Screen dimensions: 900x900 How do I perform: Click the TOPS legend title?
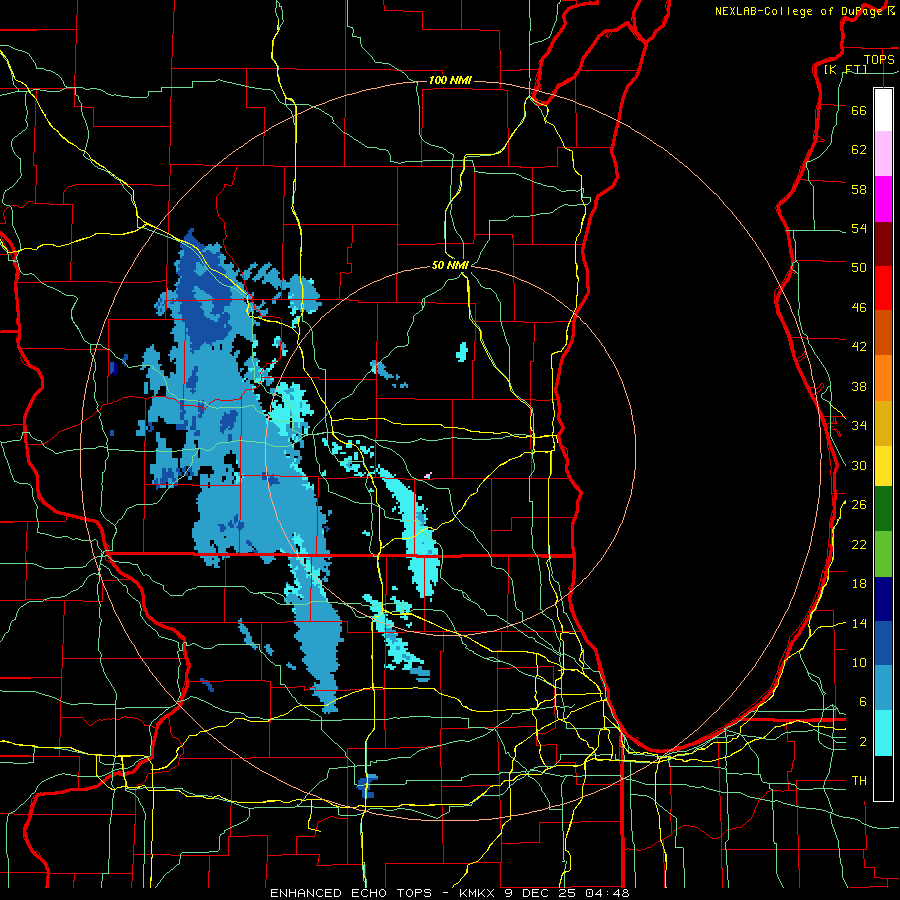(879, 59)
